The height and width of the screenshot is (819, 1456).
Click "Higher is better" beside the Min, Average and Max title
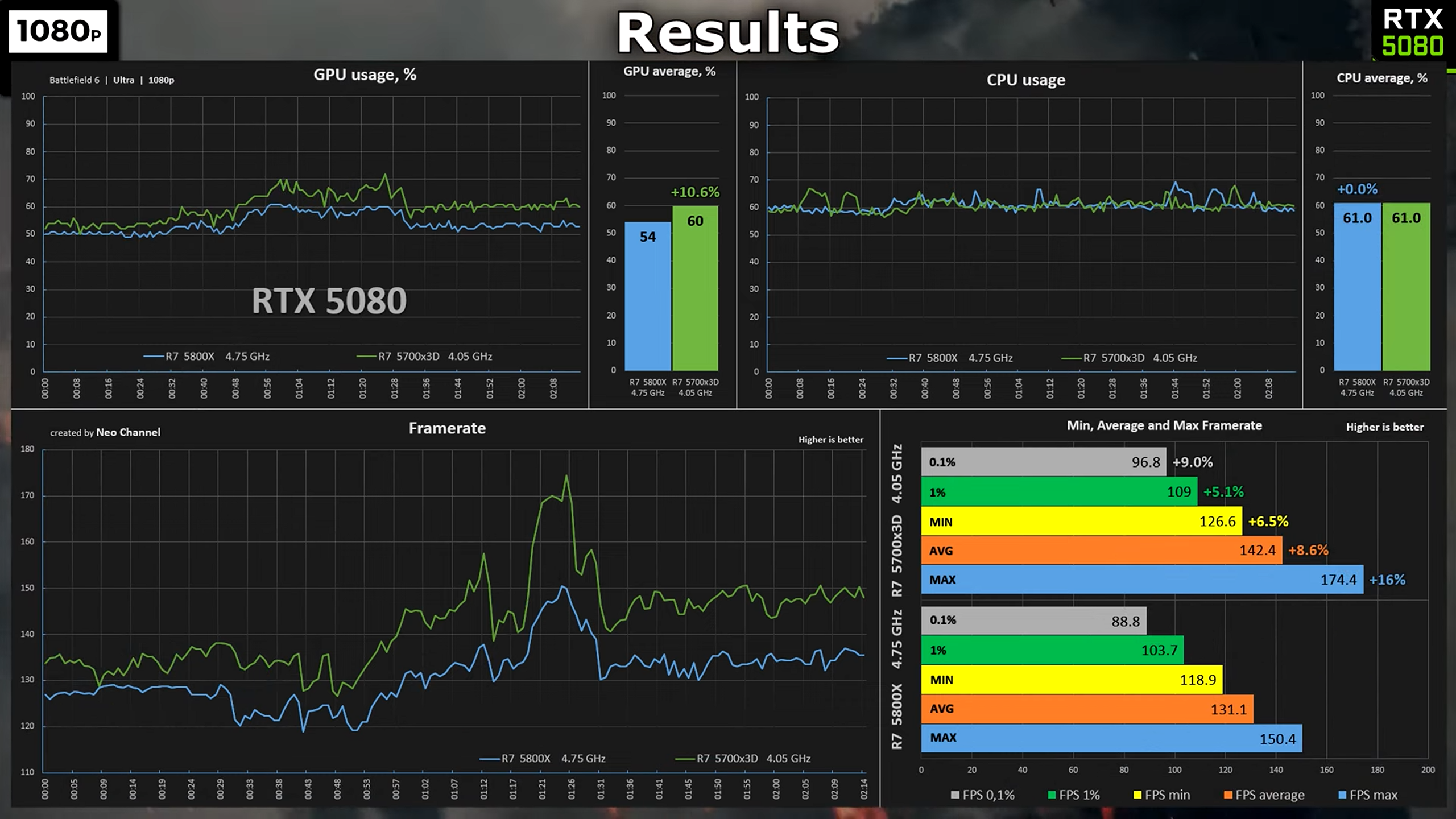click(1384, 427)
